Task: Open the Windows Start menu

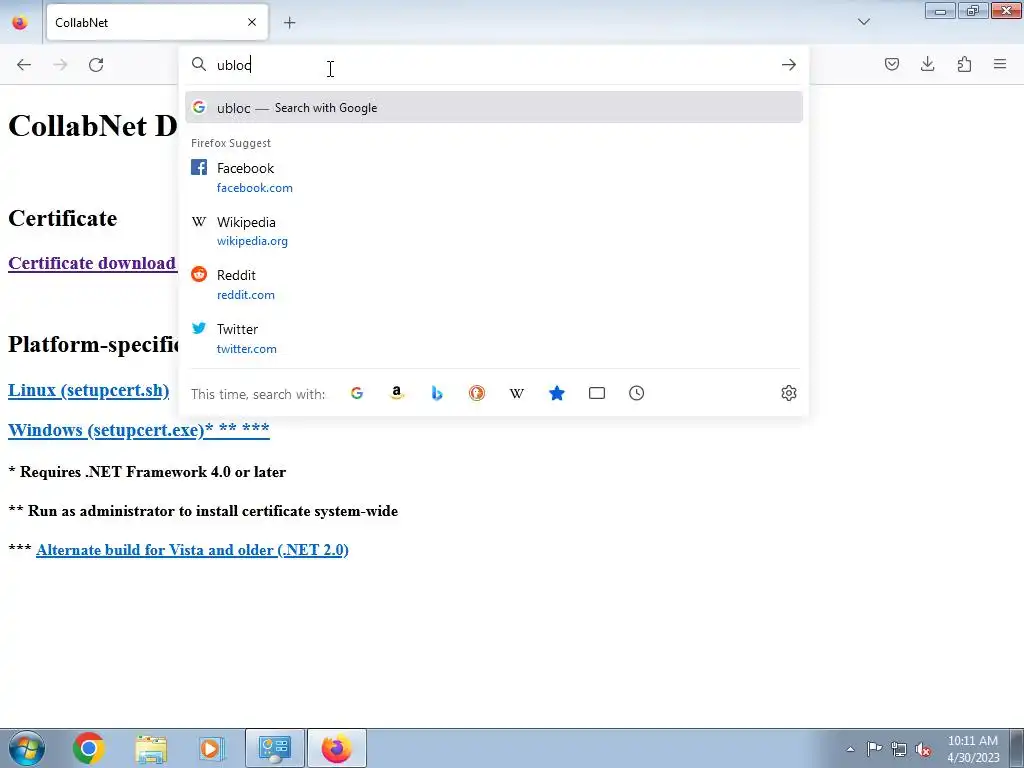Action: tap(27, 748)
